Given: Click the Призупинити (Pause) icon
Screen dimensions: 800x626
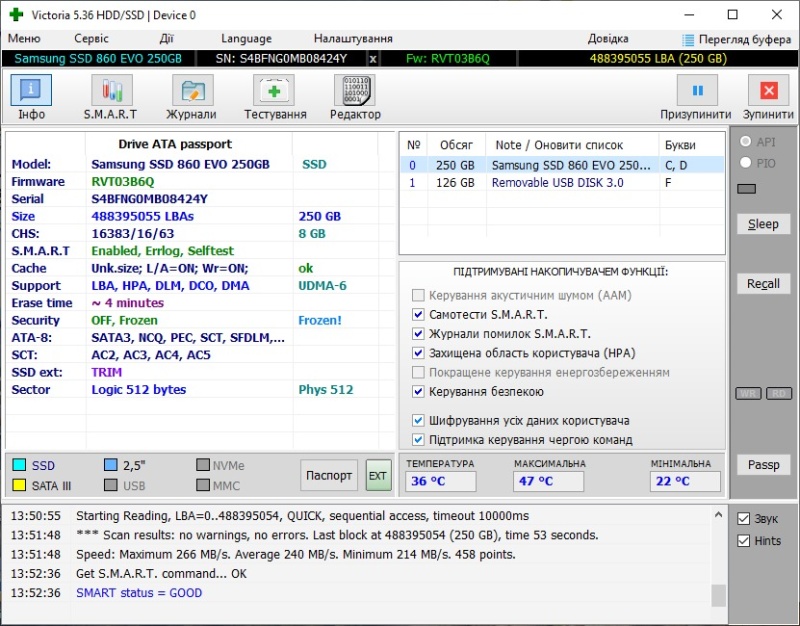Looking at the screenshot, I should point(697,90).
